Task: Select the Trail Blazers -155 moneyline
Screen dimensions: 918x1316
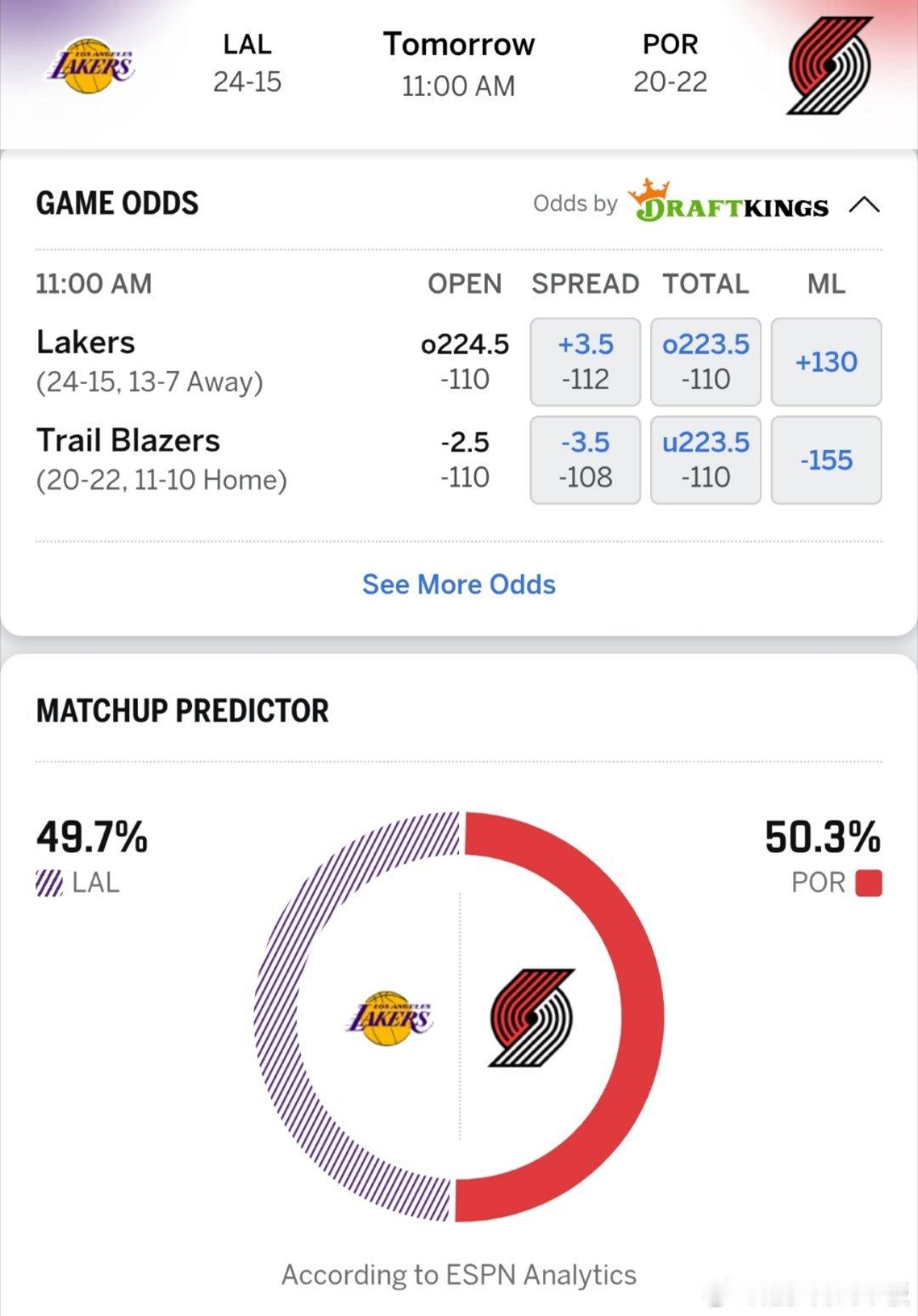Action: pyautogui.click(x=825, y=460)
